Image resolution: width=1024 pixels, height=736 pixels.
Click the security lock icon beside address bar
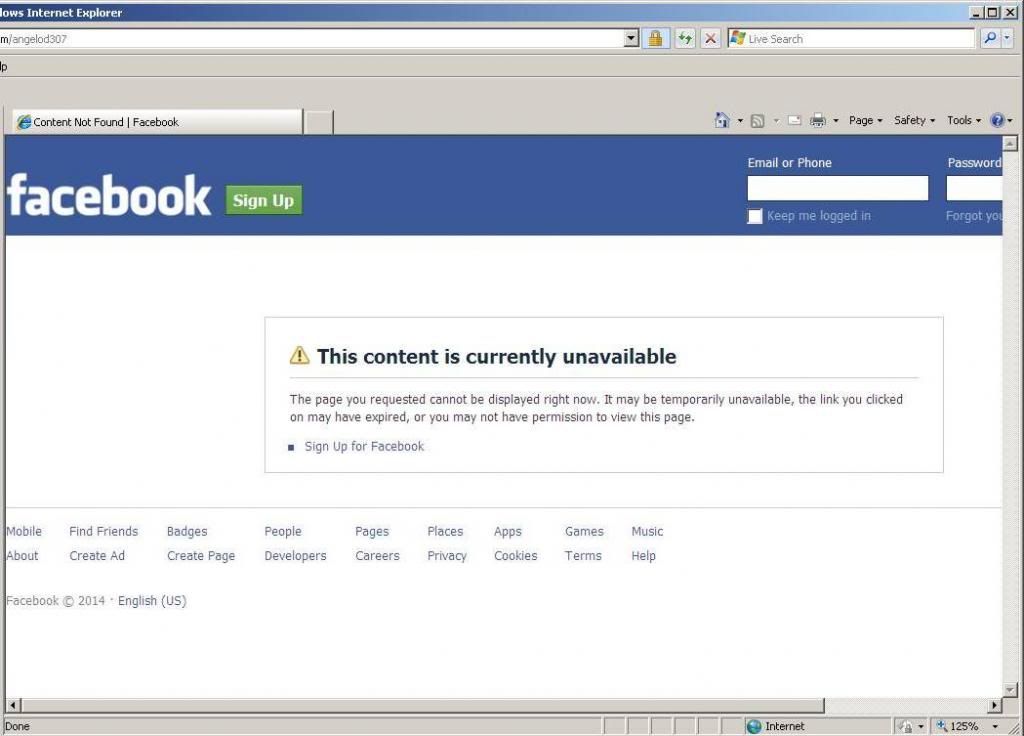655,39
